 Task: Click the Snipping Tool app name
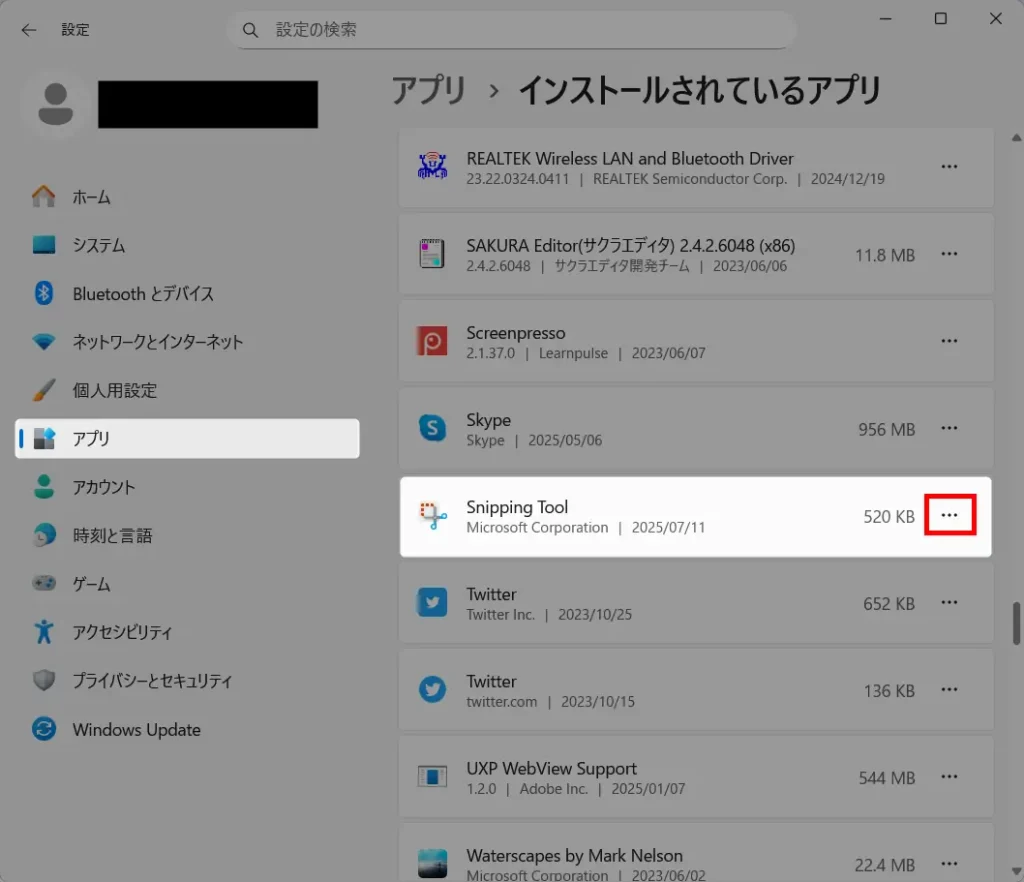tap(517, 507)
